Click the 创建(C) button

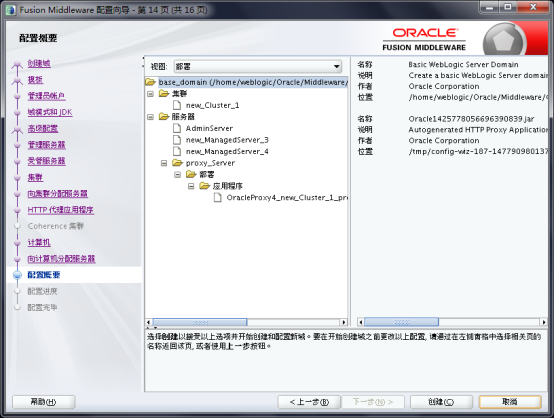(x=441, y=402)
